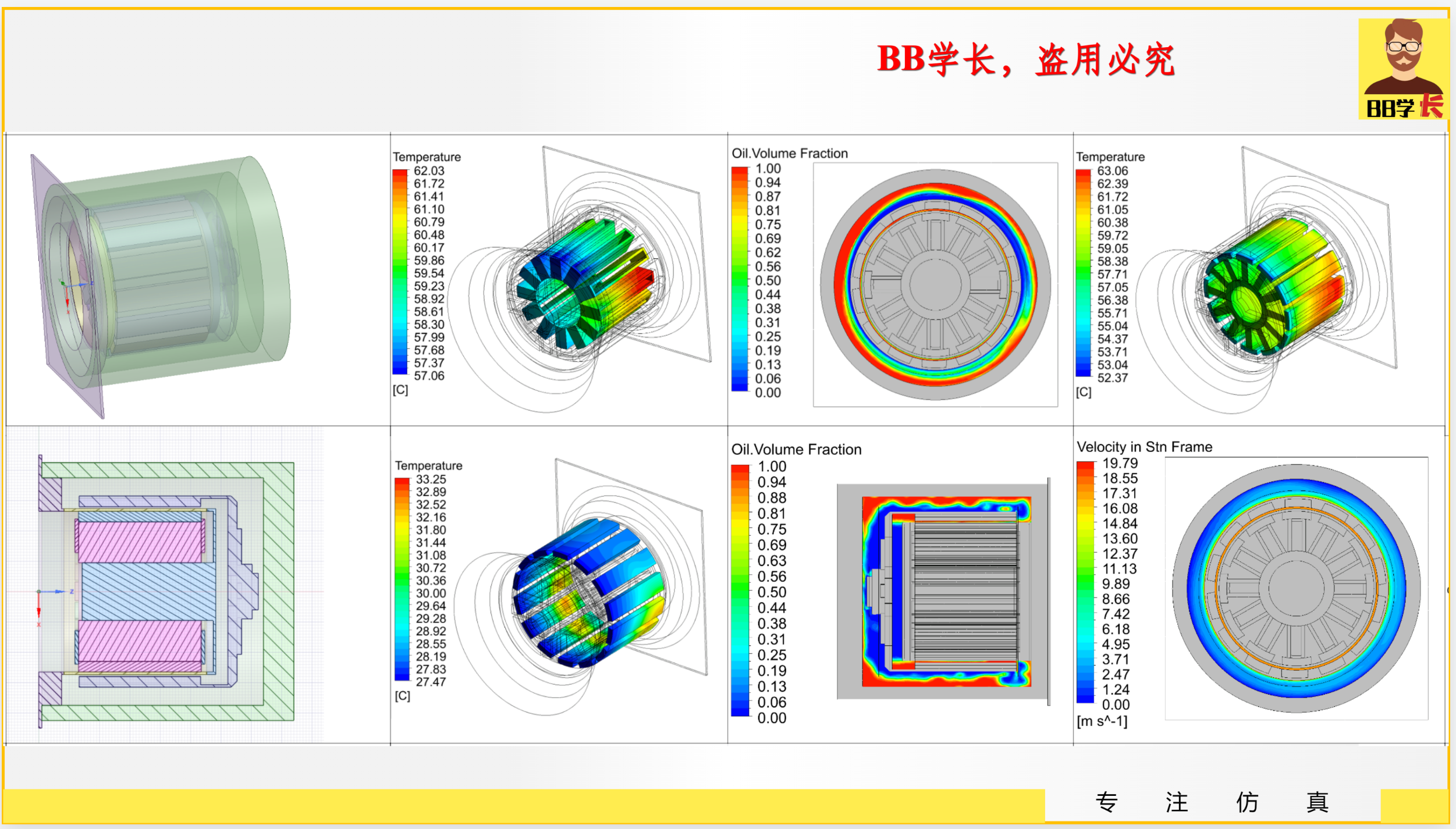Click the '注' character in the footer
This screenshot has width=1456, height=829.
(1177, 802)
